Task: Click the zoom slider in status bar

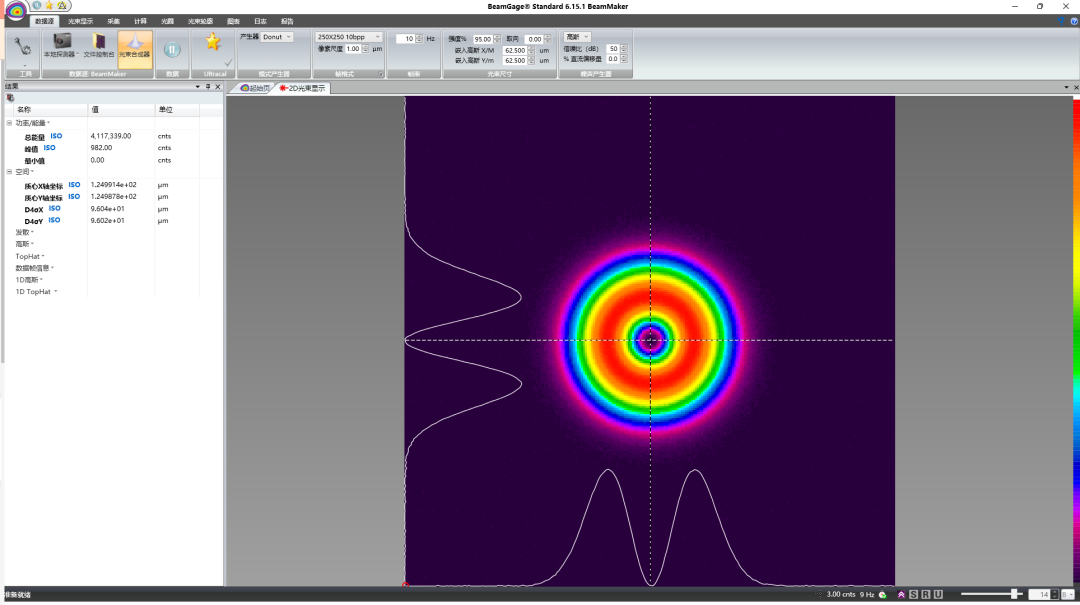Action: (1014, 594)
